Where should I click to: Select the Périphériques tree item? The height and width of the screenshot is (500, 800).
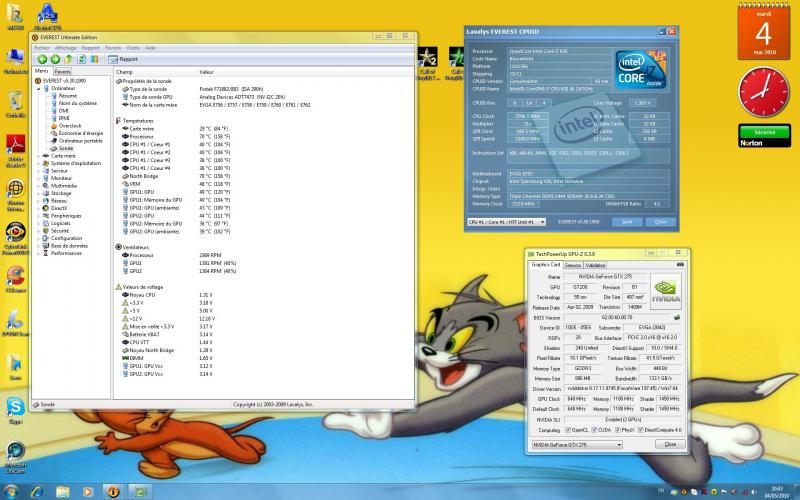tap(66, 216)
